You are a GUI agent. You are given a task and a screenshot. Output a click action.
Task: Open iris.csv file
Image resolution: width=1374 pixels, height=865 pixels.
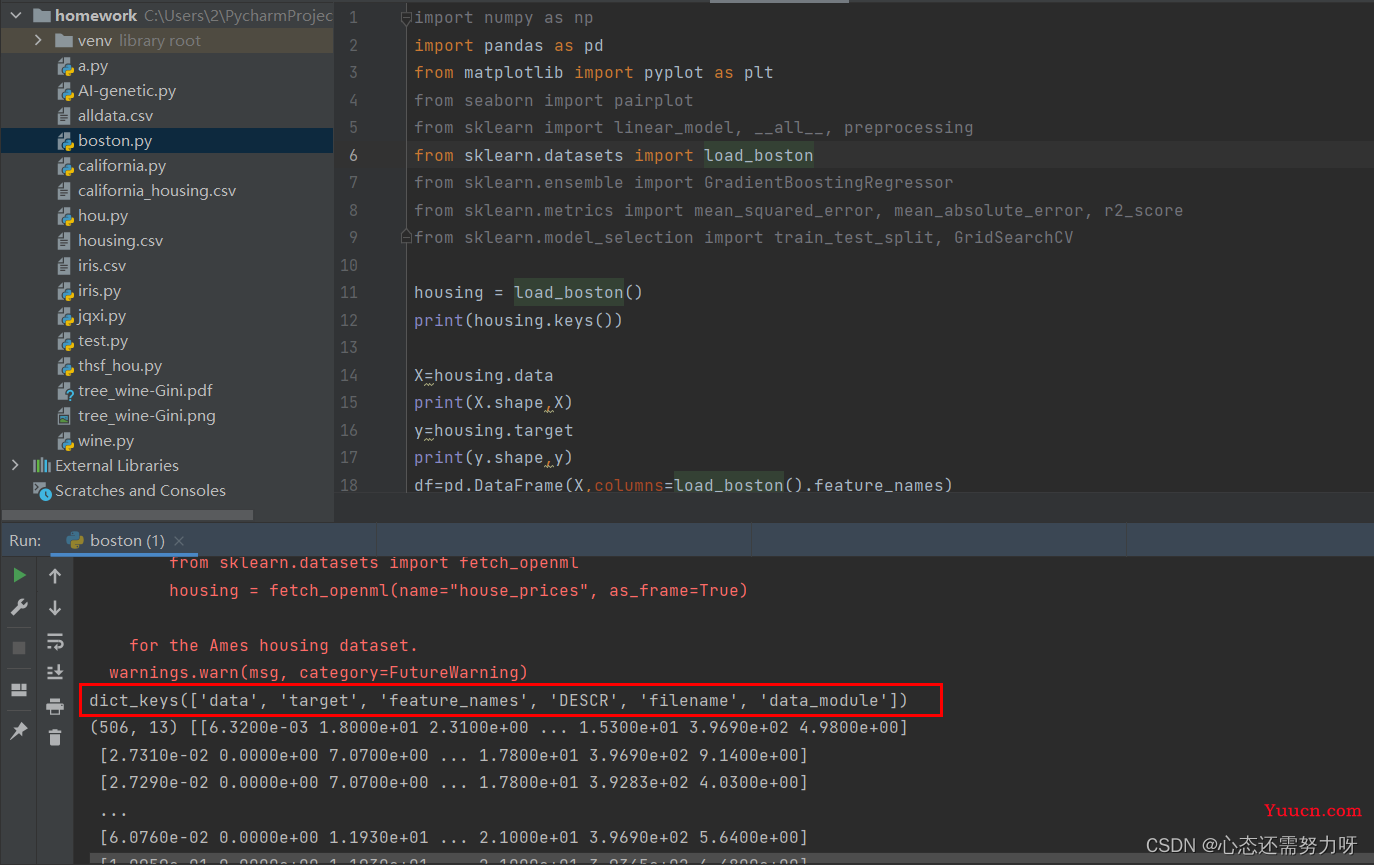click(102, 266)
